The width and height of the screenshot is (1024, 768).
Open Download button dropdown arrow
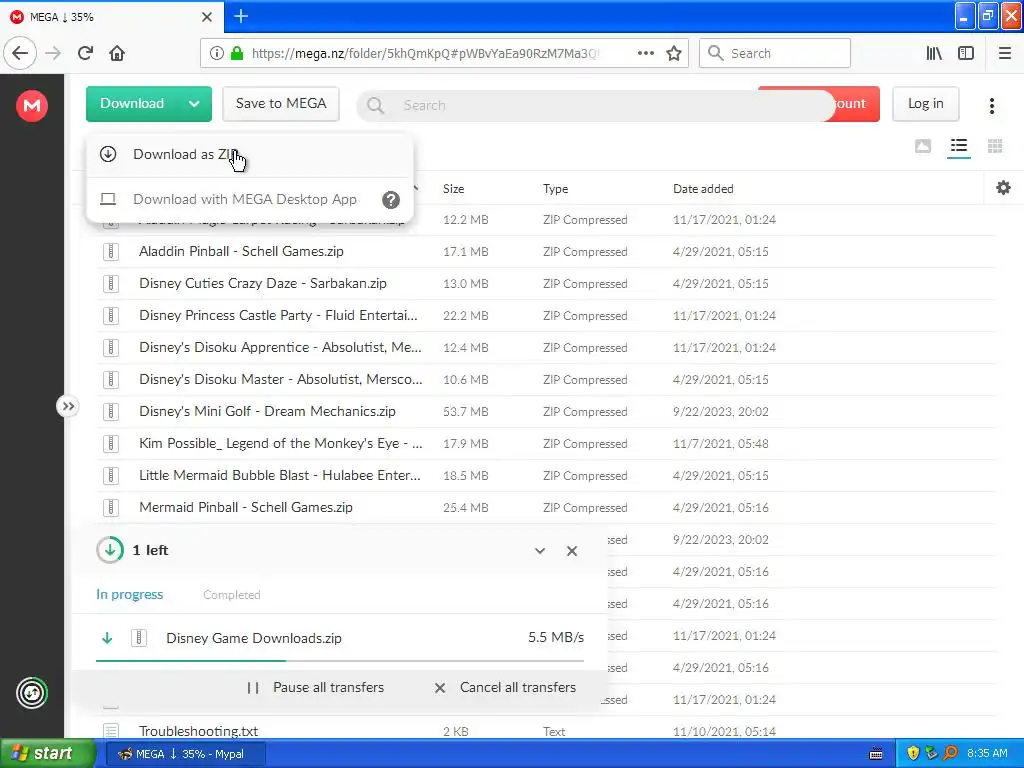pyautogui.click(x=194, y=104)
